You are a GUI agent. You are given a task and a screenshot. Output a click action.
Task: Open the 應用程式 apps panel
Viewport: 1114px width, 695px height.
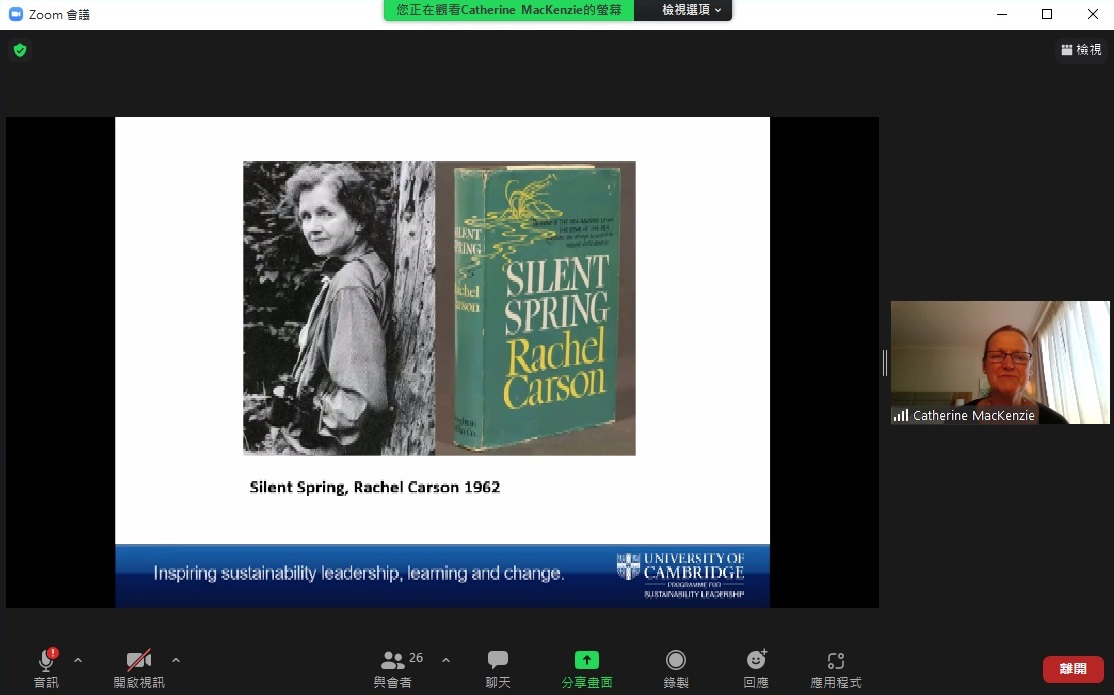point(835,667)
